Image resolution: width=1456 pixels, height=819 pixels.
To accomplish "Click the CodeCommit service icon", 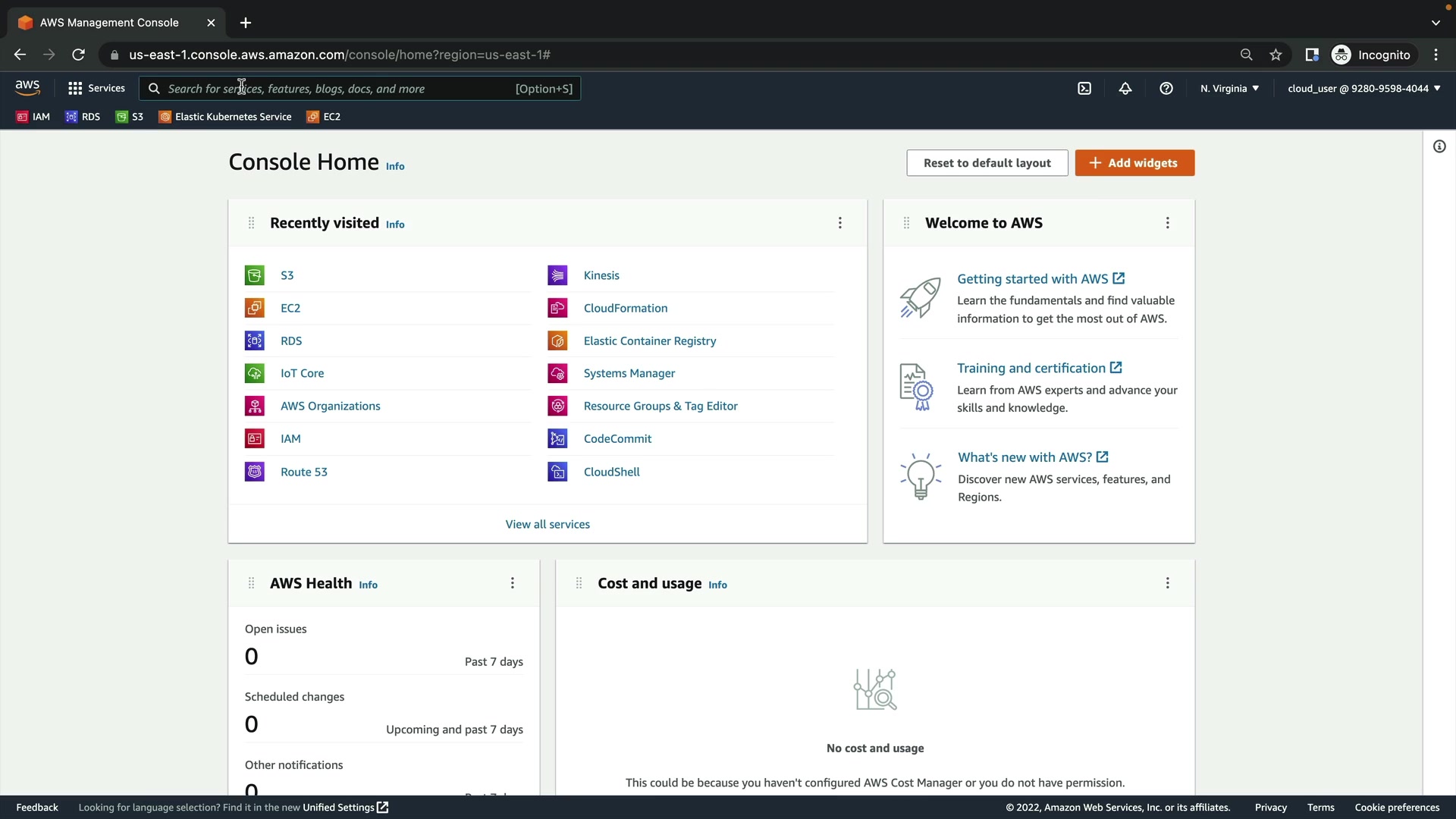I will coord(557,439).
